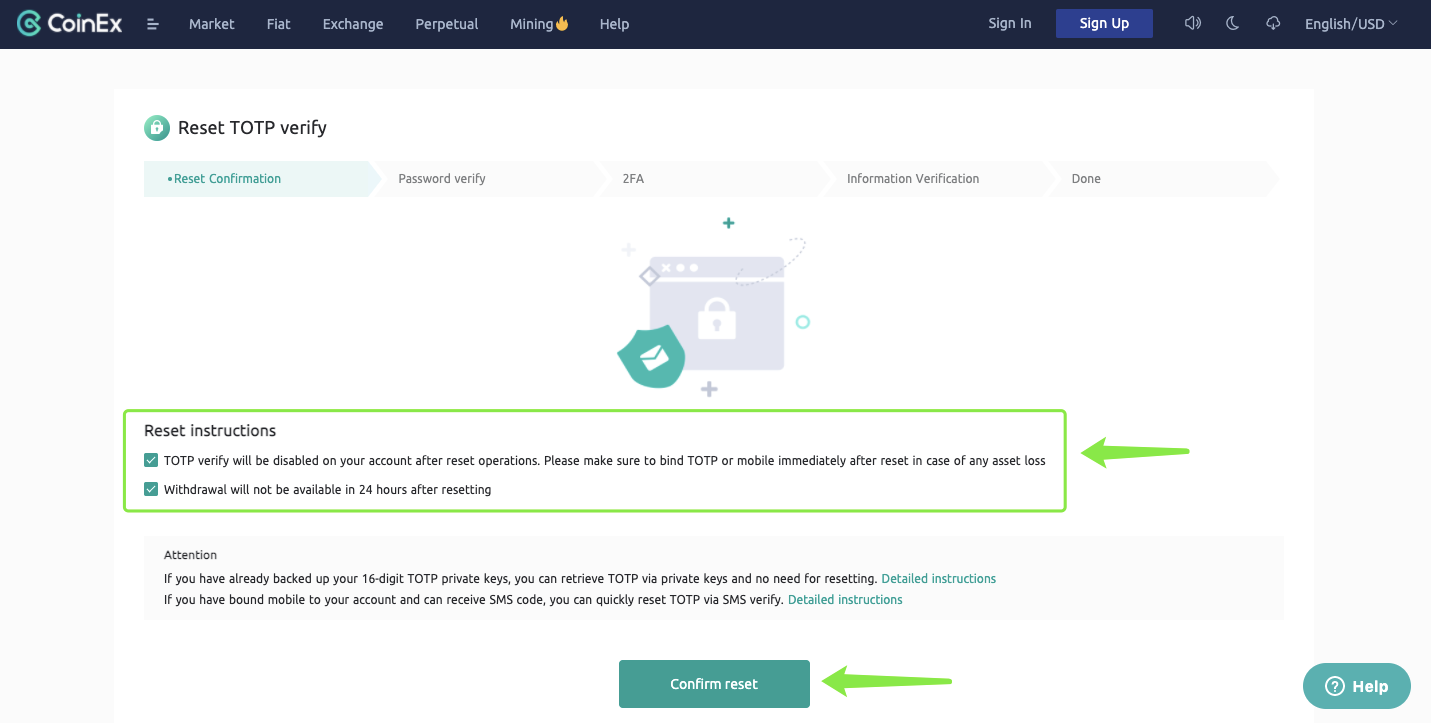The height and width of the screenshot is (723, 1431).
Task: Click the question mark Help bubble icon
Action: (1334, 686)
